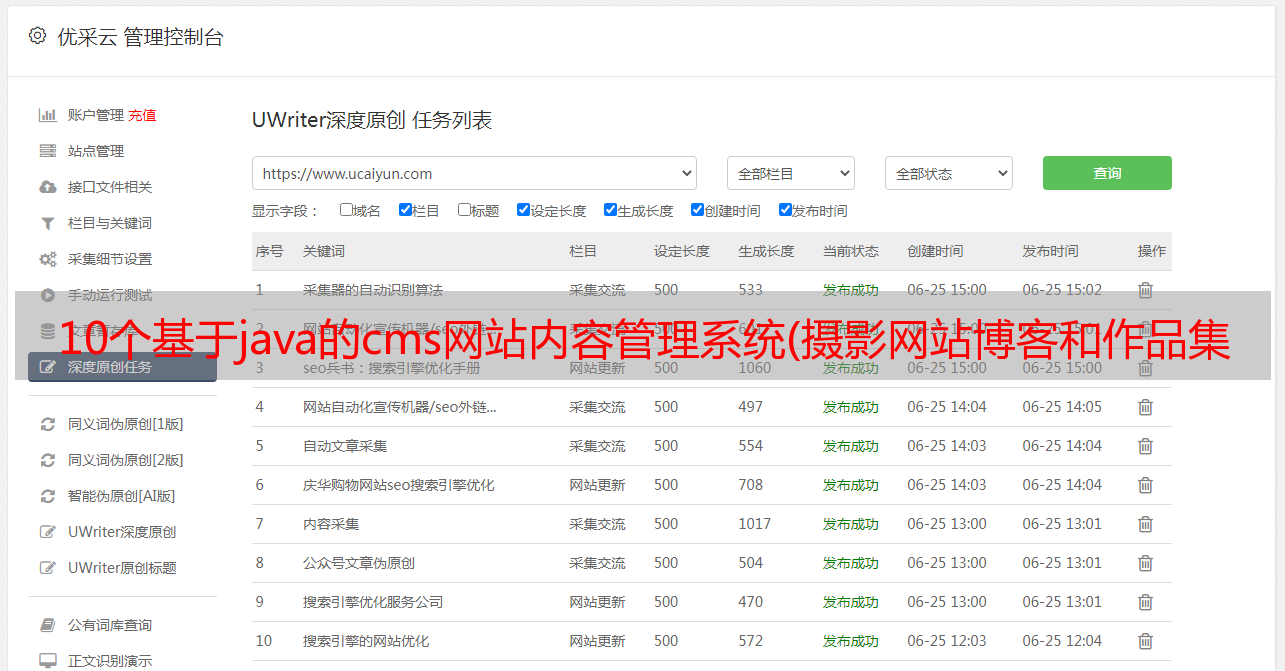The height and width of the screenshot is (671, 1285).
Task: Uncheck the 发布时间 field checkbox
Action: (785, 210)
